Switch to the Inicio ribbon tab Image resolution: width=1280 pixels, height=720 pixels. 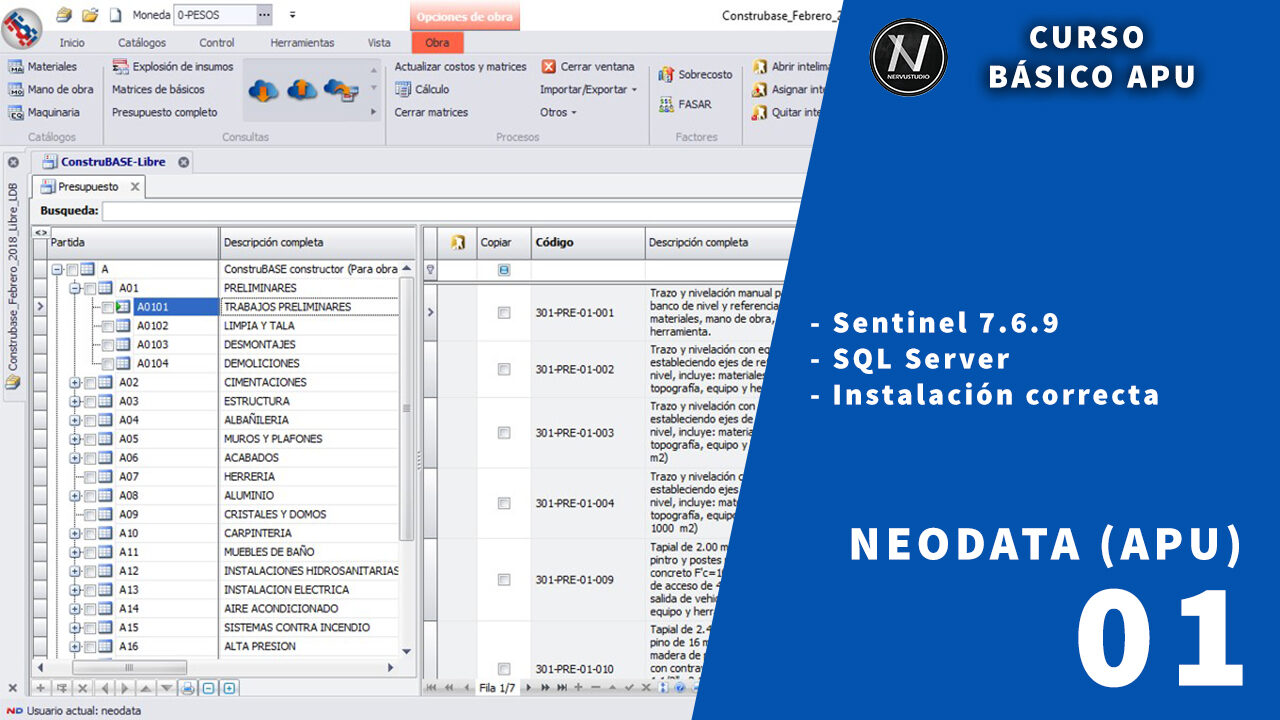click(x=72, y=43)
